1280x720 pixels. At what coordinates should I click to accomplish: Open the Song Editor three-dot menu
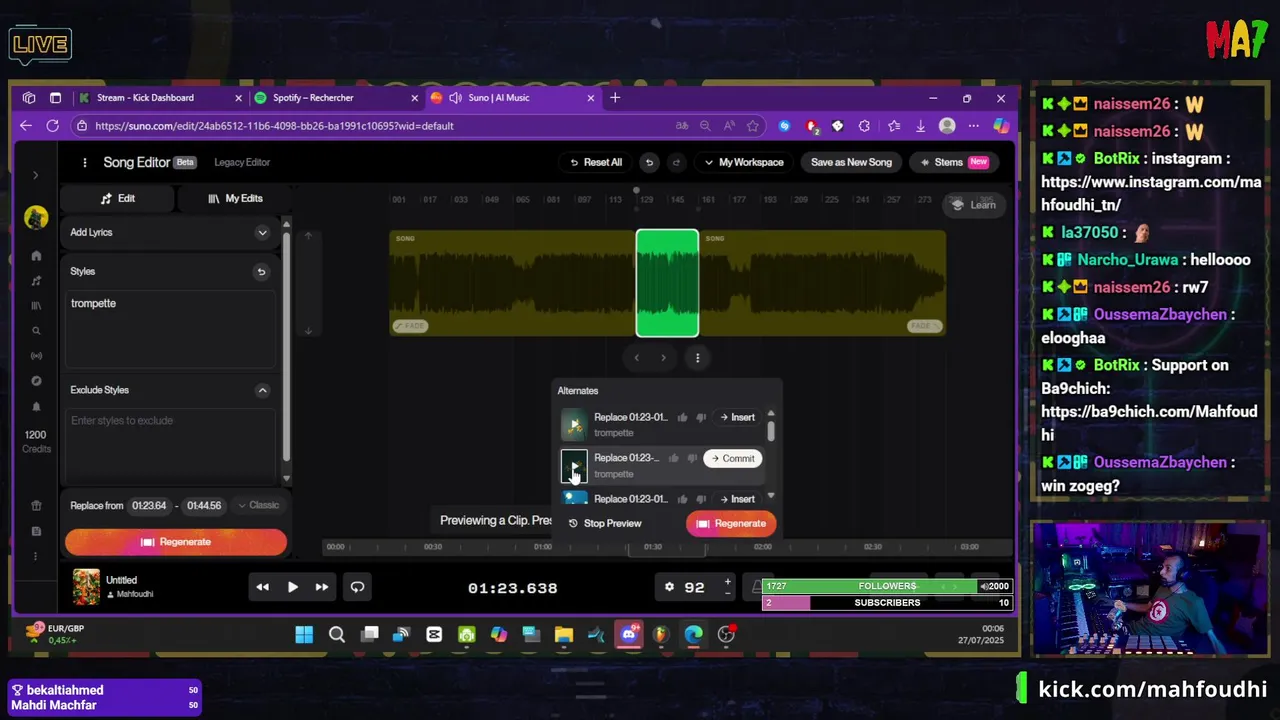point(85,162)
